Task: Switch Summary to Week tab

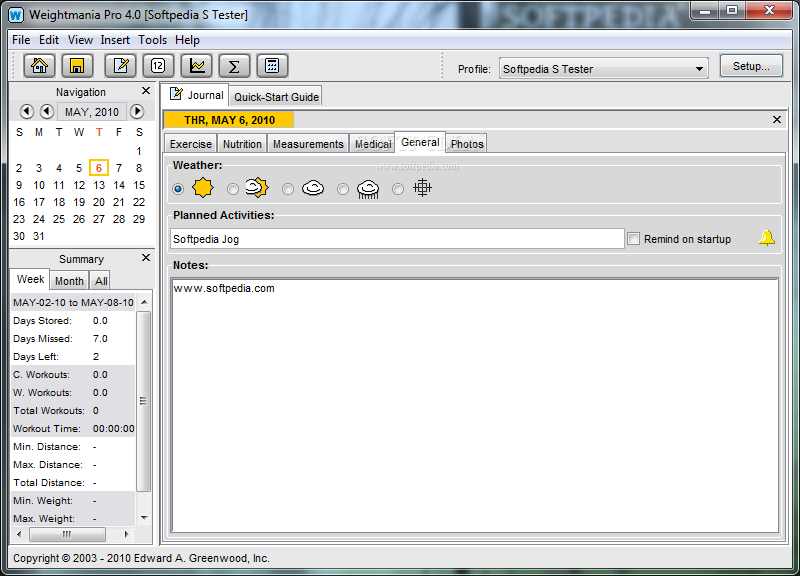Action: (x=30, y=280)
